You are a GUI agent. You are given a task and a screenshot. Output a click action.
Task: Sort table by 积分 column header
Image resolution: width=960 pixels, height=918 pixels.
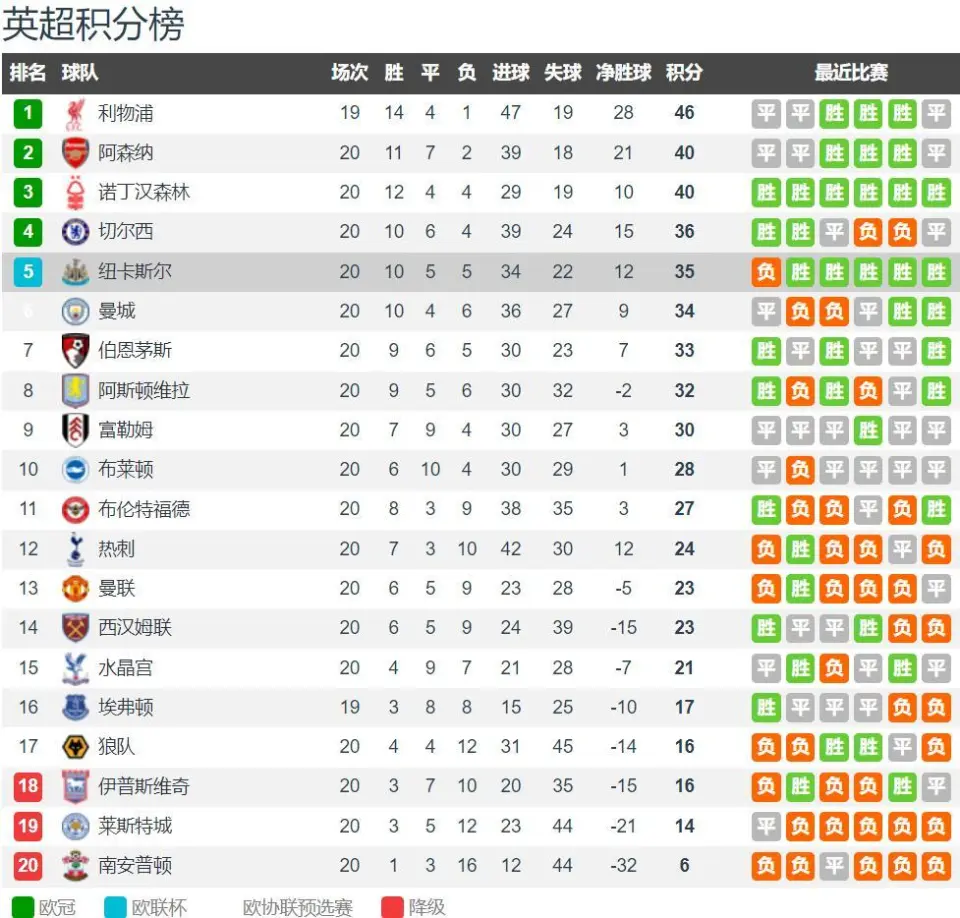point(684,73)
